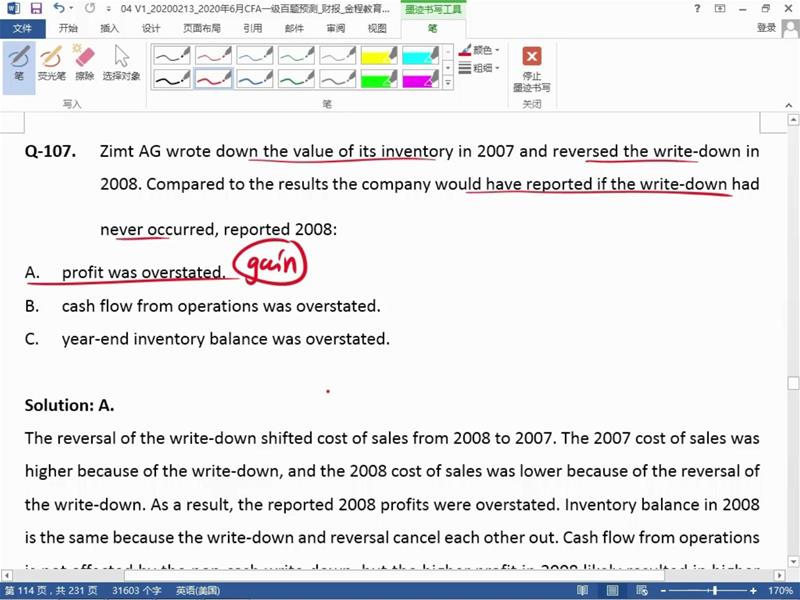Click the Undo arrow icon
800x600 pixels.
coord(58,8)
